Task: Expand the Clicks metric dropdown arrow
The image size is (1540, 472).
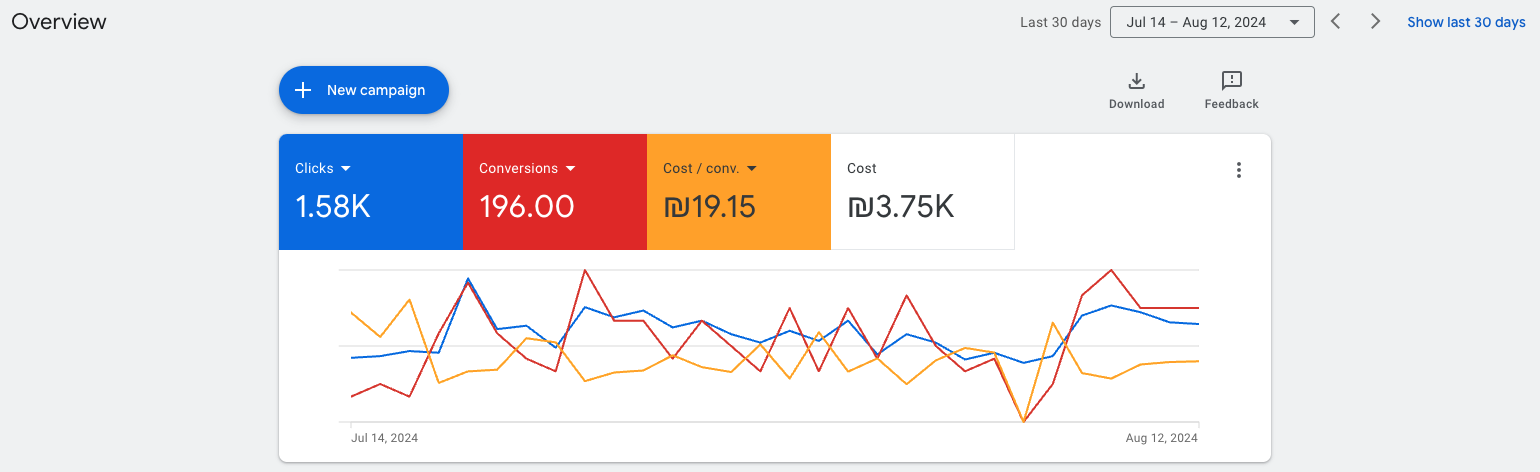Action: coord(346,169)
